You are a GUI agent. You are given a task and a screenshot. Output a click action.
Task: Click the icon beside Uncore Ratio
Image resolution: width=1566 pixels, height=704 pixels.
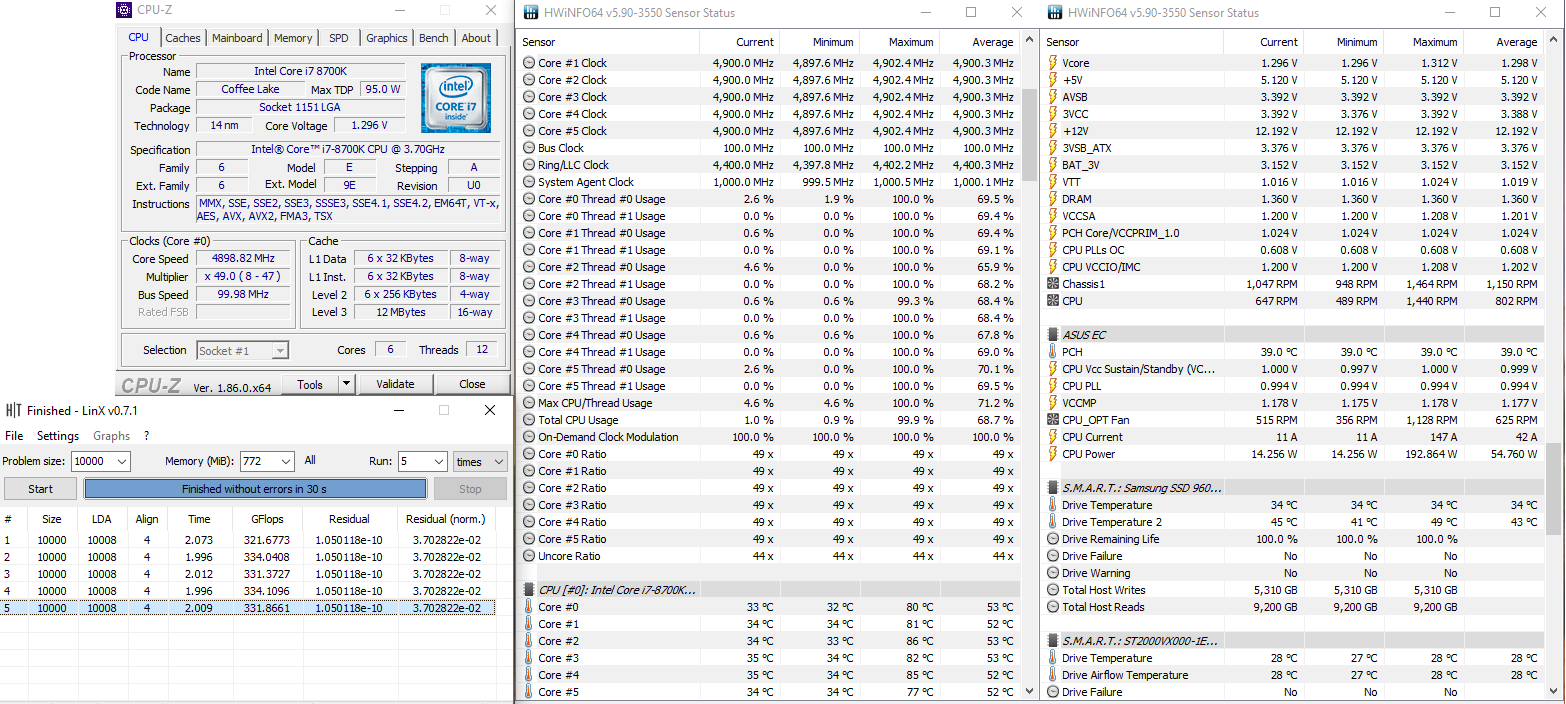click(x=529, y=556)
